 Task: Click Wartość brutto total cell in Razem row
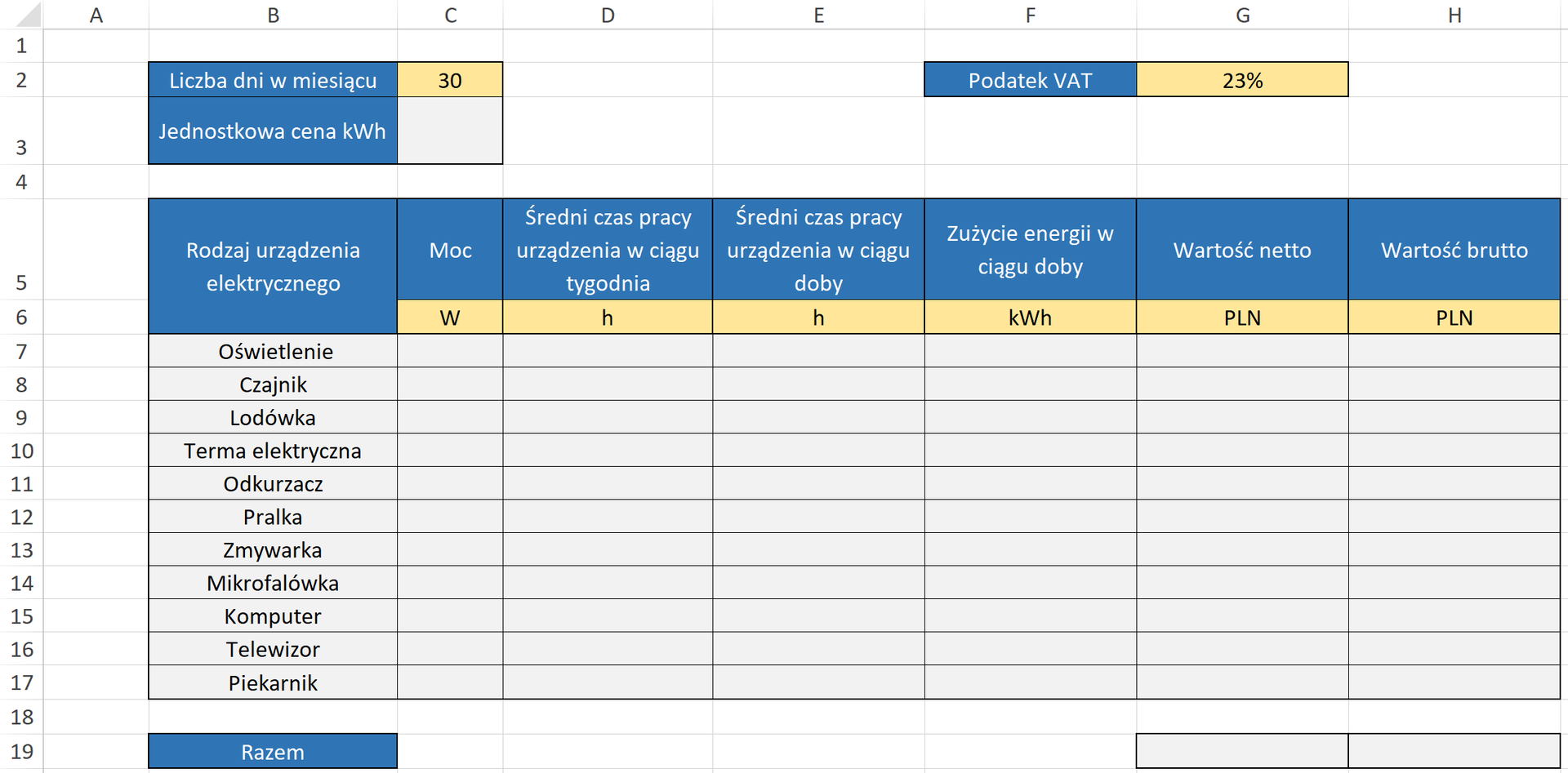(1454, 751)
